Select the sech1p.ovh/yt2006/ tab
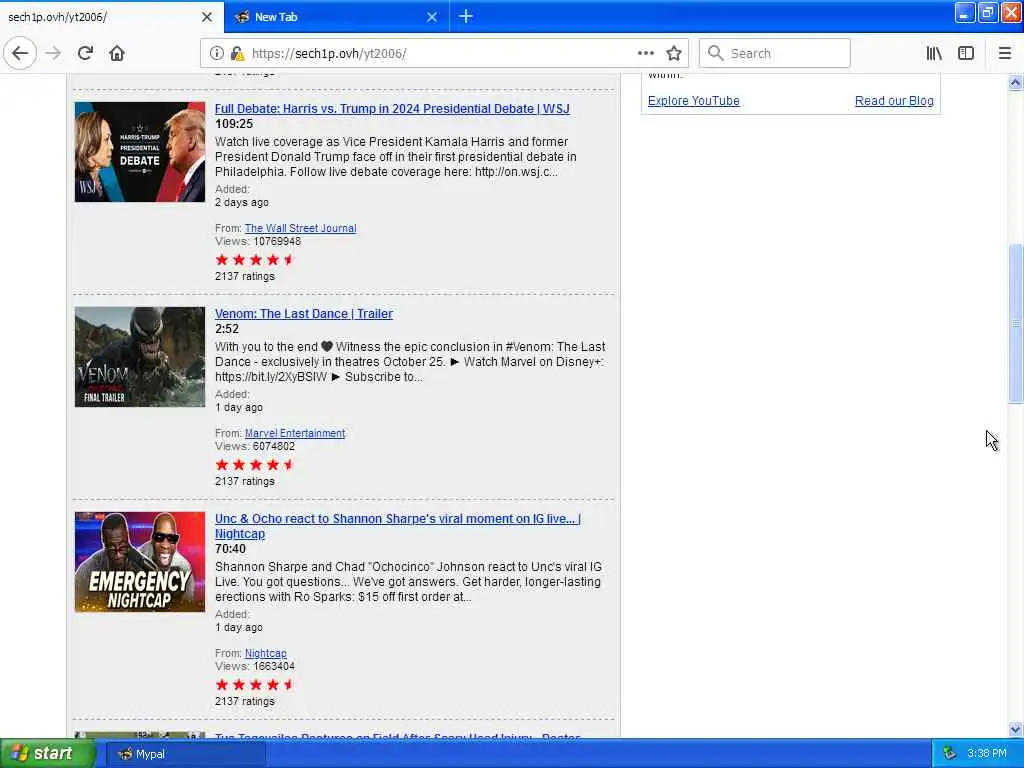Image resolution: width=1024 pixels, height=768 pixels. (112, 17)
